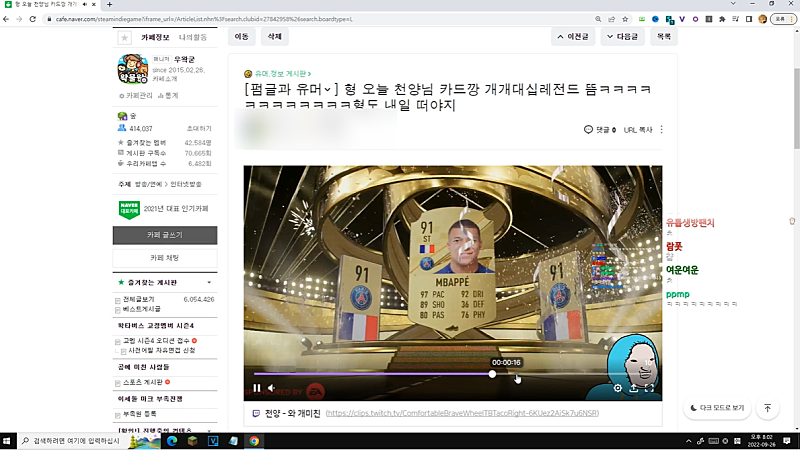
Task: Click the purple V extension icon
Action: click(x=682, y=19)
